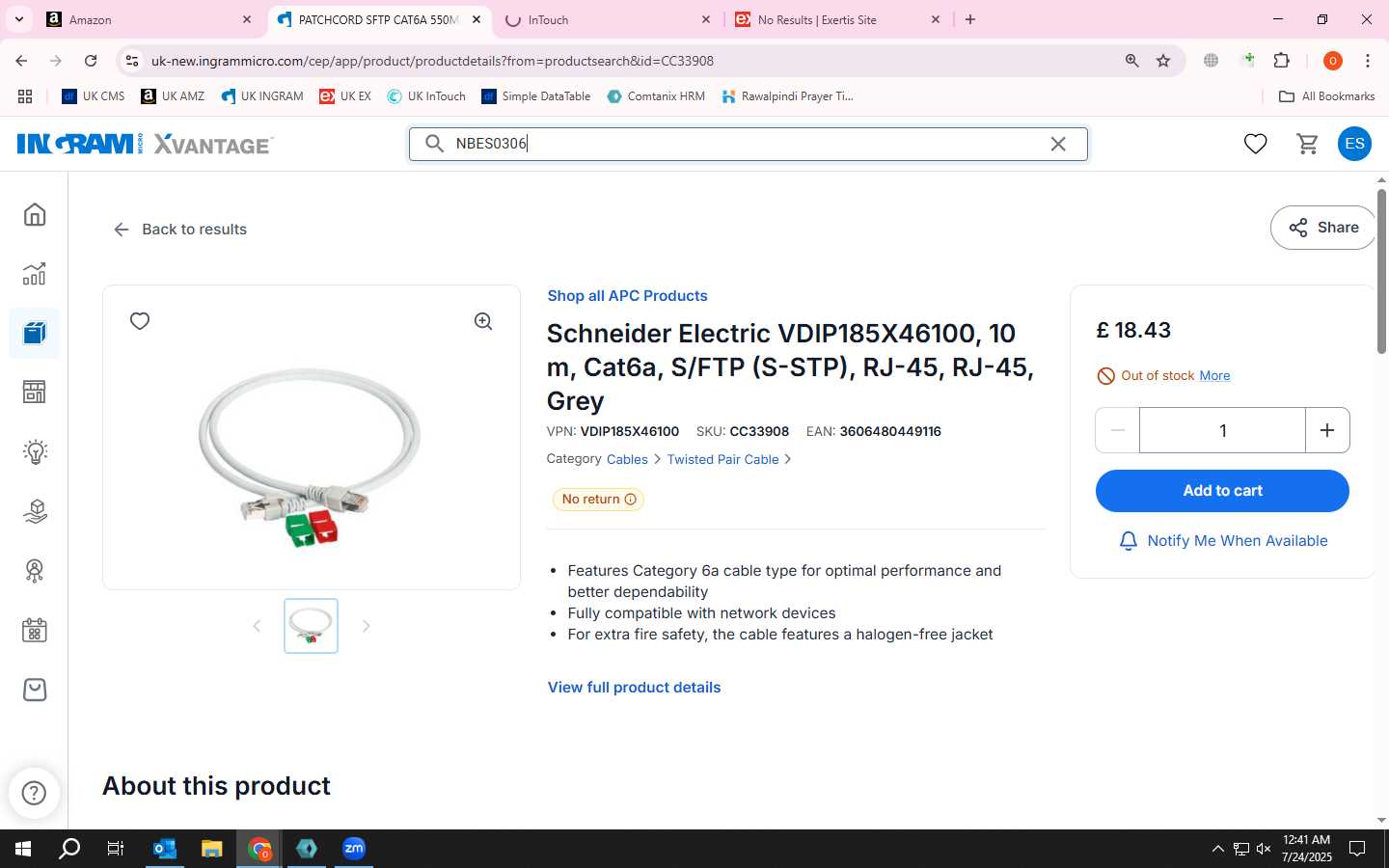
Task: Open tab list dropdown arrow in Chrome
Action: 18,19
